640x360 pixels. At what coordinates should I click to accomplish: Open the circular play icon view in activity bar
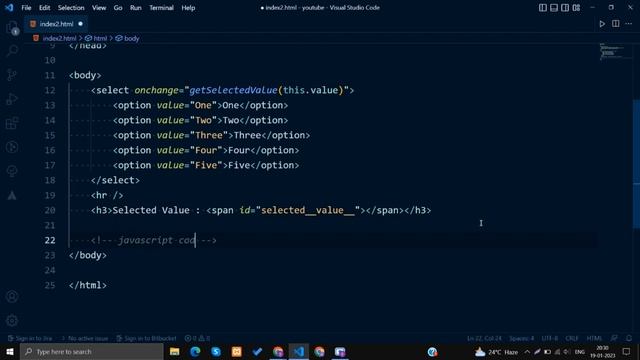(12, 147)
